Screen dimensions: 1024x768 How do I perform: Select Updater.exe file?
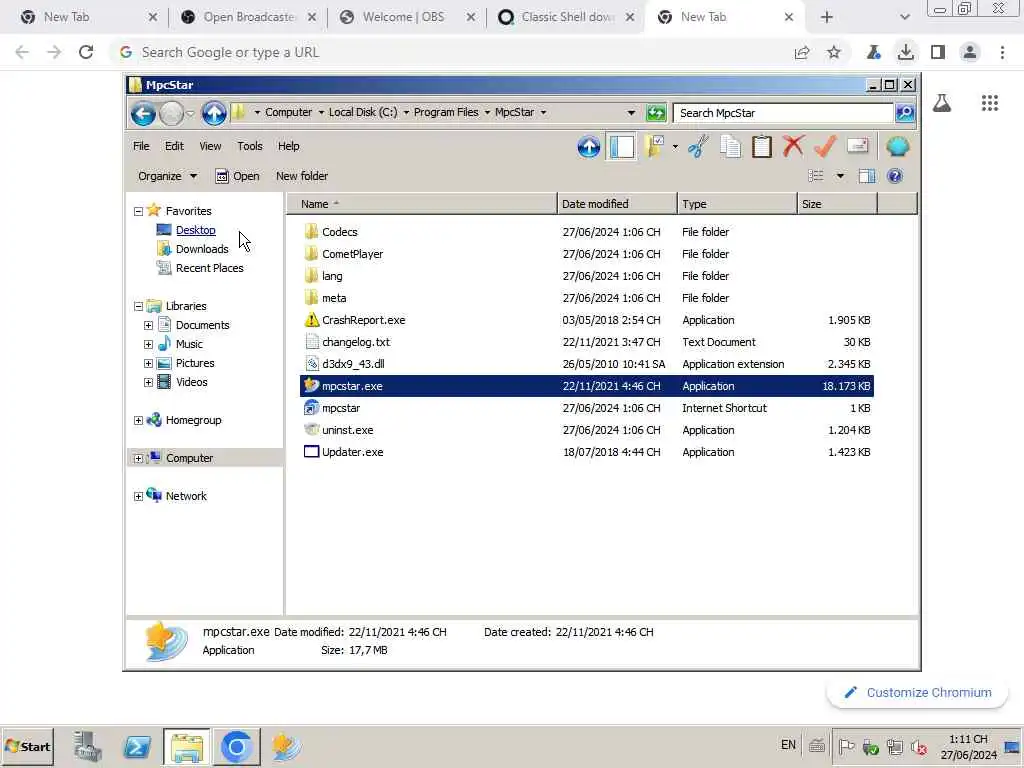click(x=352, y=452)
